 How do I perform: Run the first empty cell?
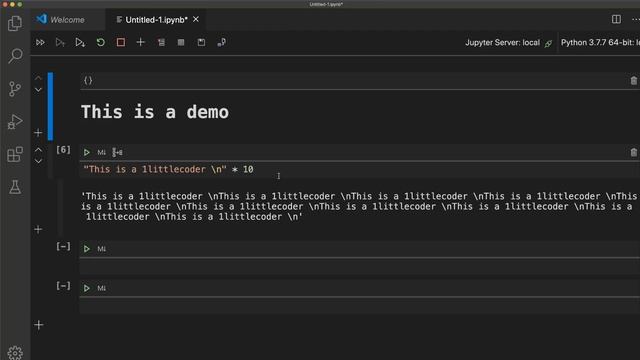click(x=87, y=249)
